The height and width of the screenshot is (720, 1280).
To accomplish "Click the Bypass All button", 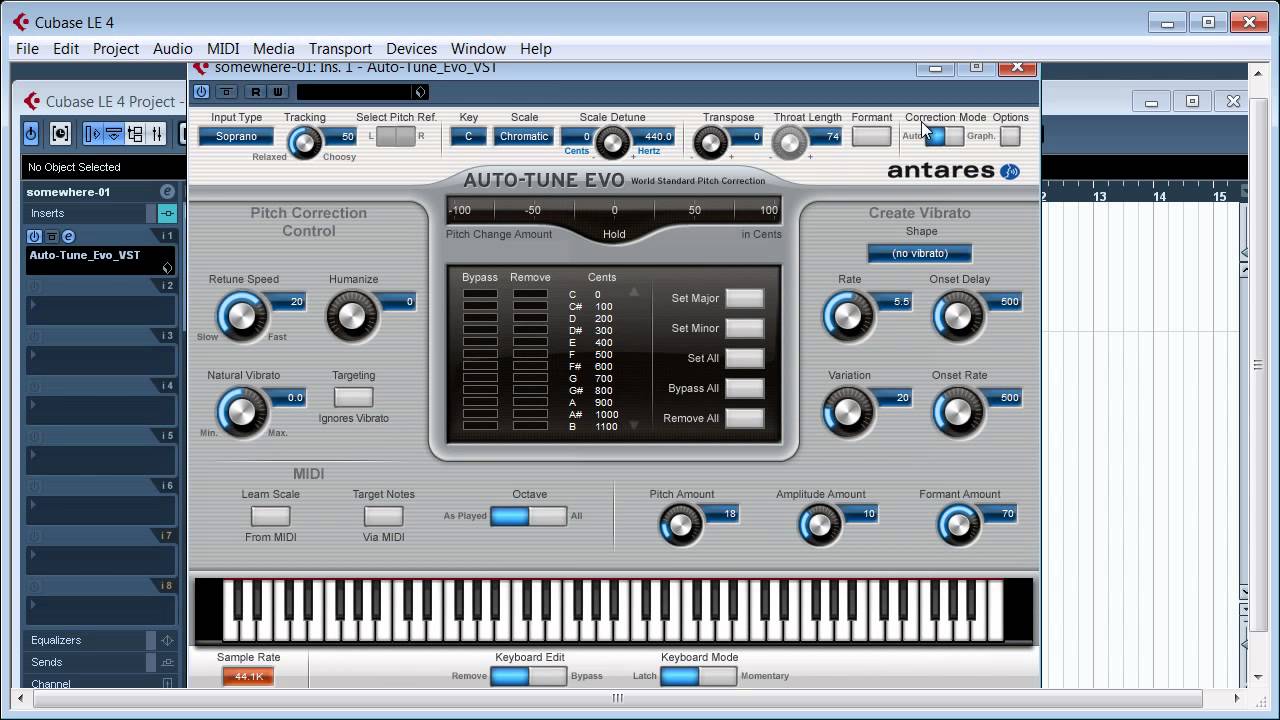I will (x=744, y=388).
